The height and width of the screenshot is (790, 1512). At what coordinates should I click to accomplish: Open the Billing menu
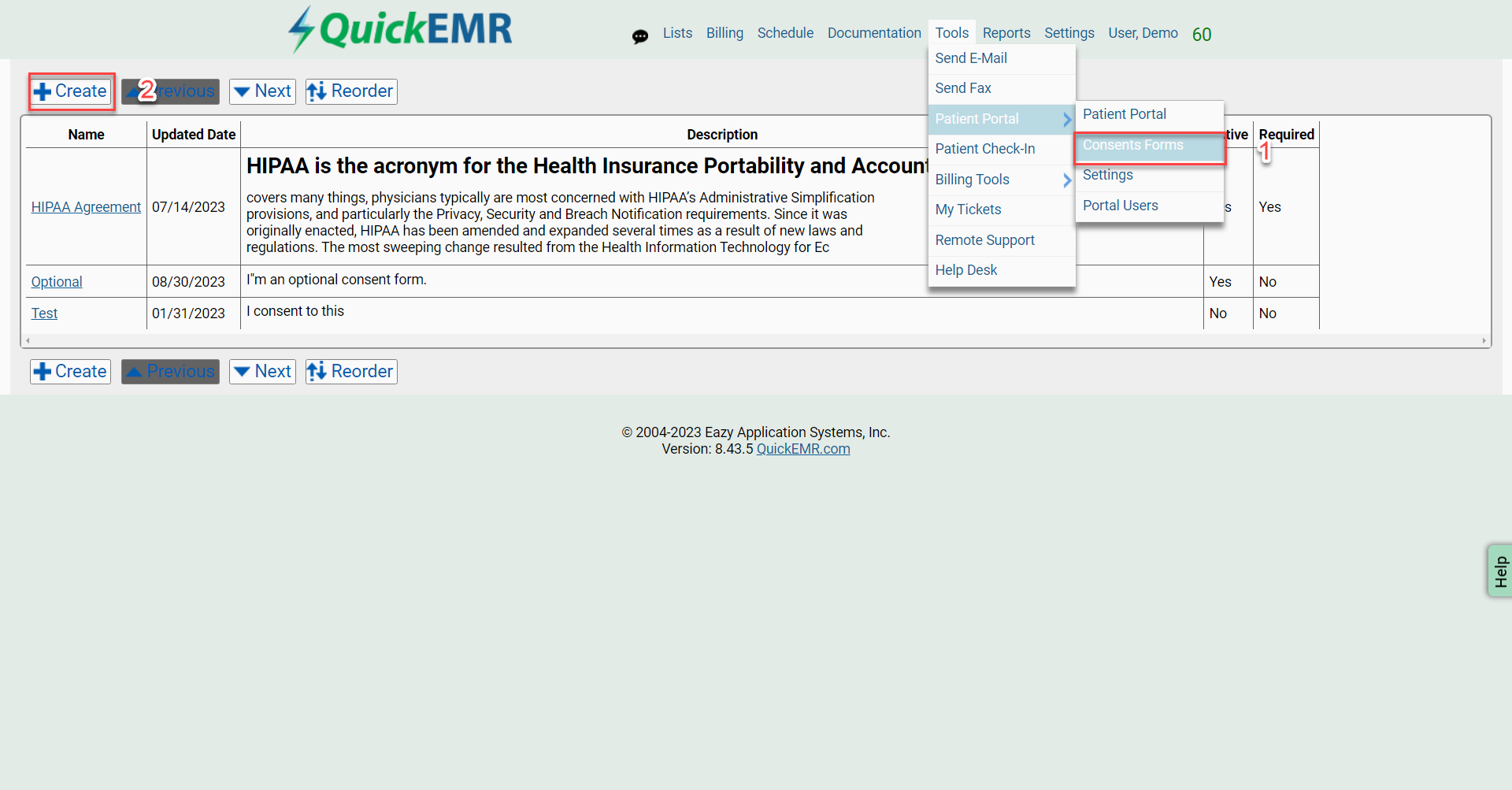724,33
